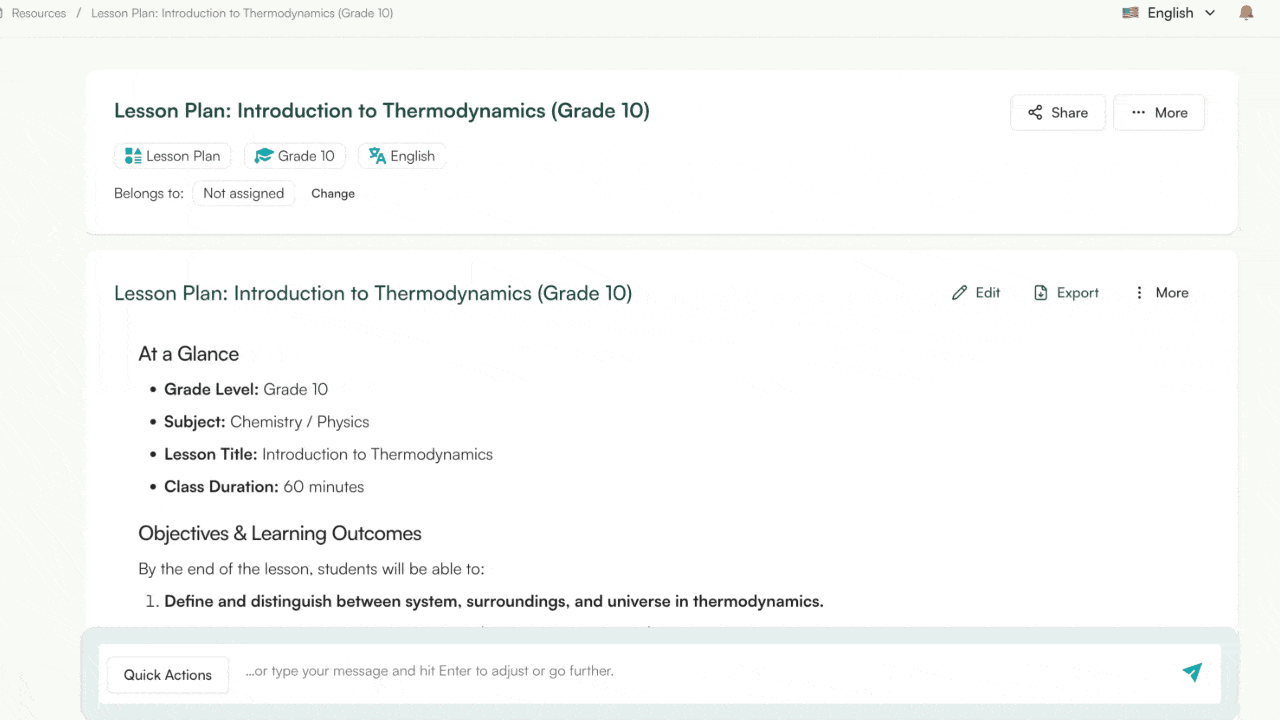Open the English language dropdown chevron
The height and width of the screenshot is (720, 1280).
[x=1210, y=13]
